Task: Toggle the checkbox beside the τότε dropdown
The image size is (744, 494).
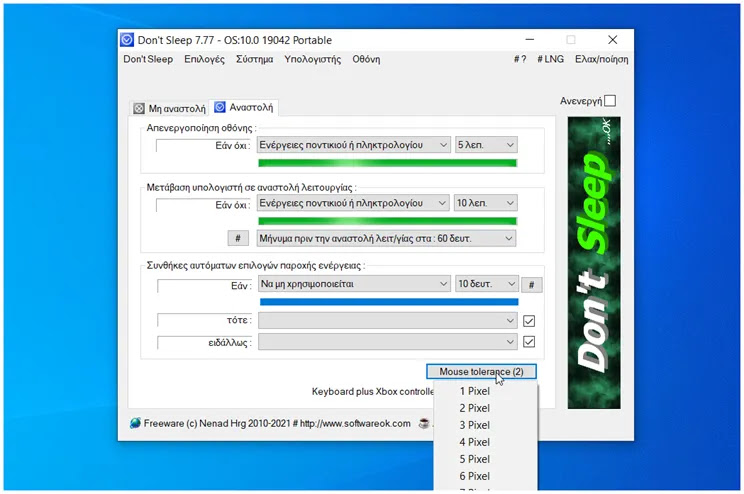Action: [529, 321]
